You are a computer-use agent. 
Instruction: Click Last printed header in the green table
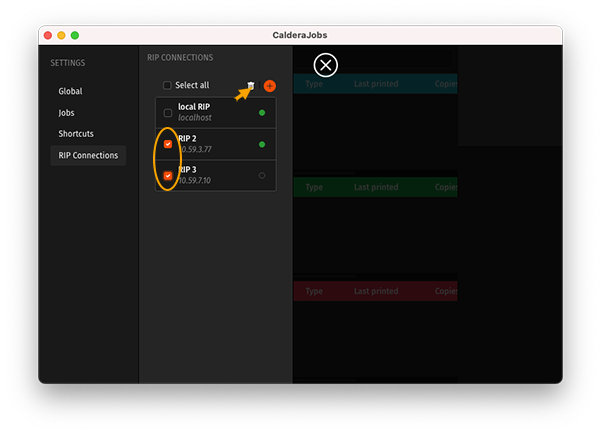[x=375, y=187]
